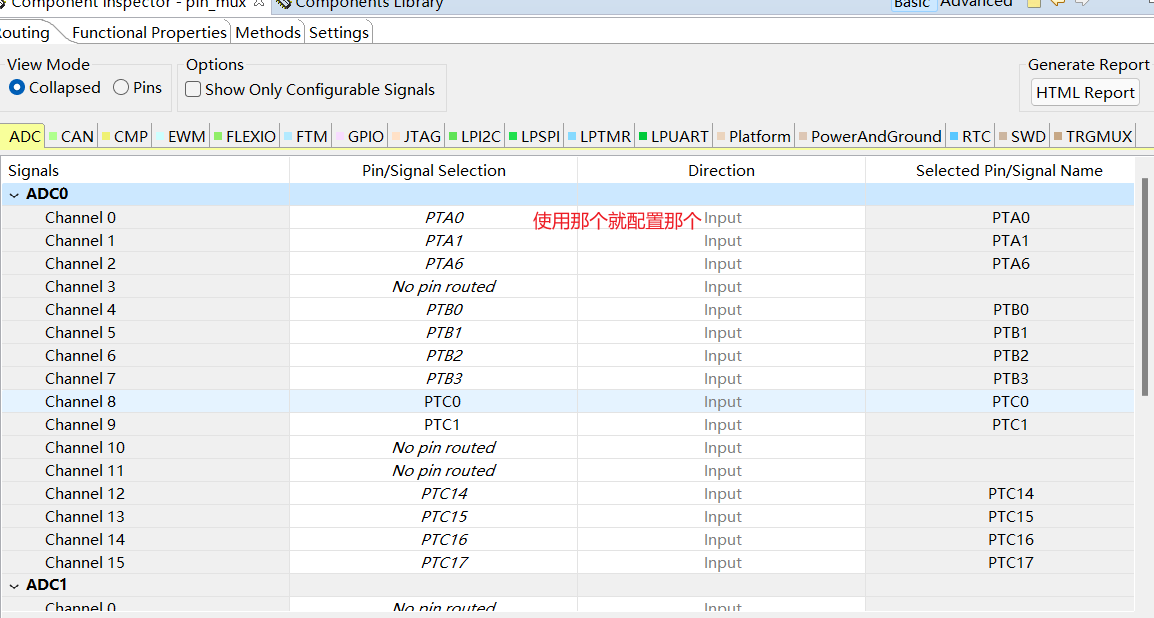
Task: Expand the ADC1 signals group
Action: (x=14, y=584)
